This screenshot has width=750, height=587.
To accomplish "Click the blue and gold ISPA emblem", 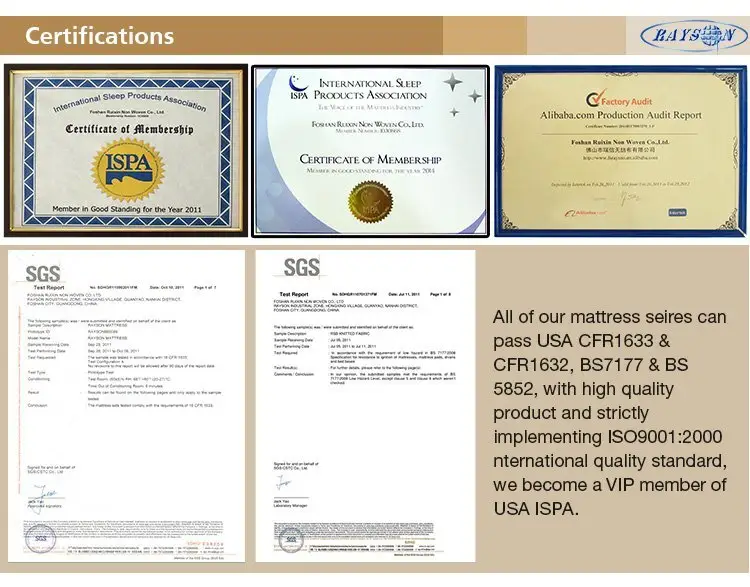I will [125, 165].
